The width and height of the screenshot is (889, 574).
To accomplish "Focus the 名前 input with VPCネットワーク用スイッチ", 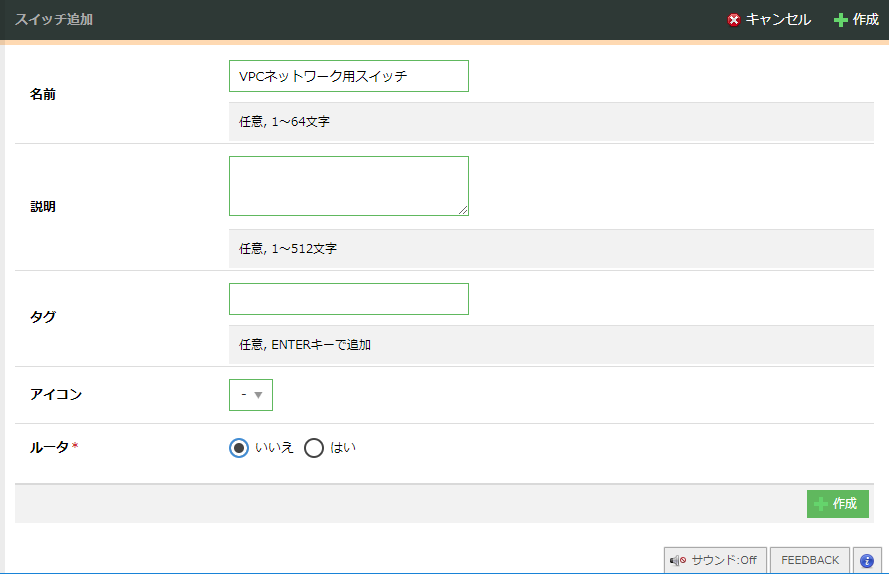I will [348, 76].
